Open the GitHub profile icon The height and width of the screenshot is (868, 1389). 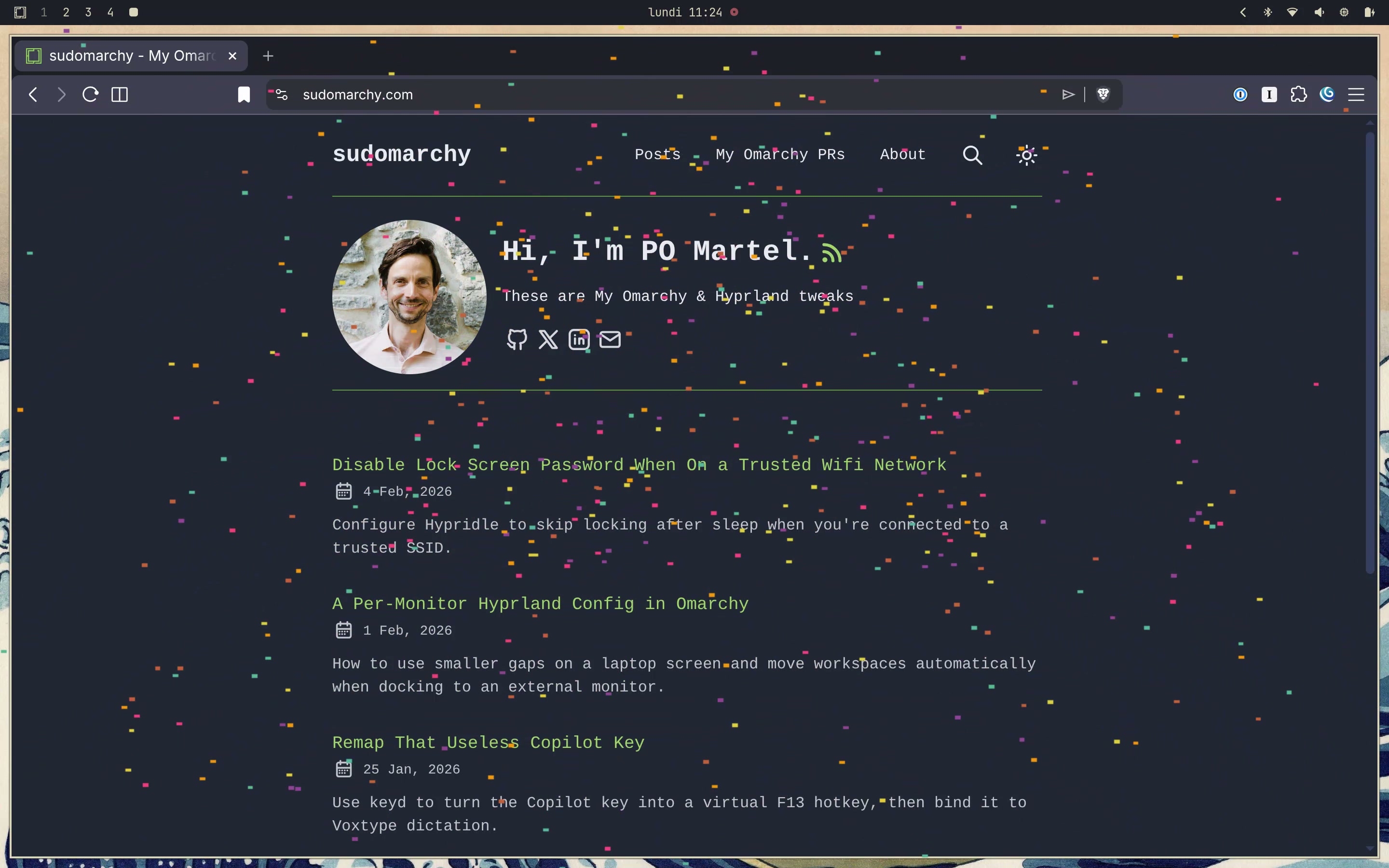517,340
